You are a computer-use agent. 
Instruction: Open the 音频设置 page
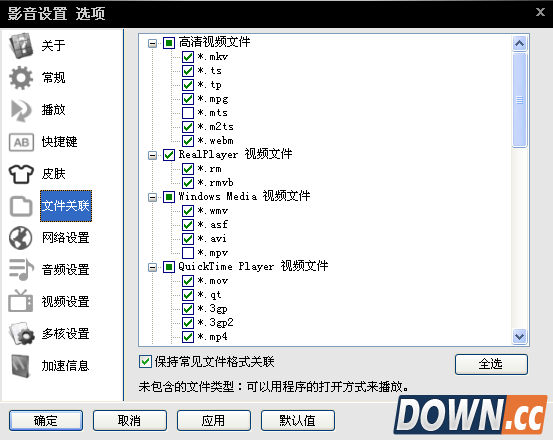click(65, 270)
